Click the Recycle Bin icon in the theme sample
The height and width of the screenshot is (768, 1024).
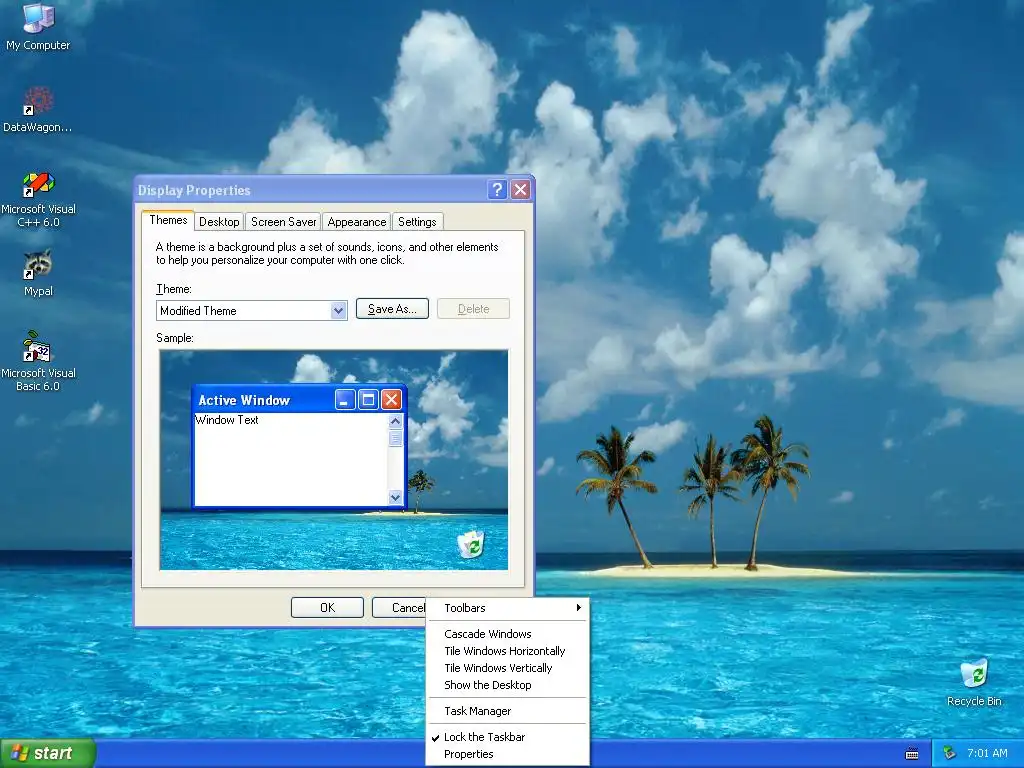pyautogui.click(x=470, y=544)
